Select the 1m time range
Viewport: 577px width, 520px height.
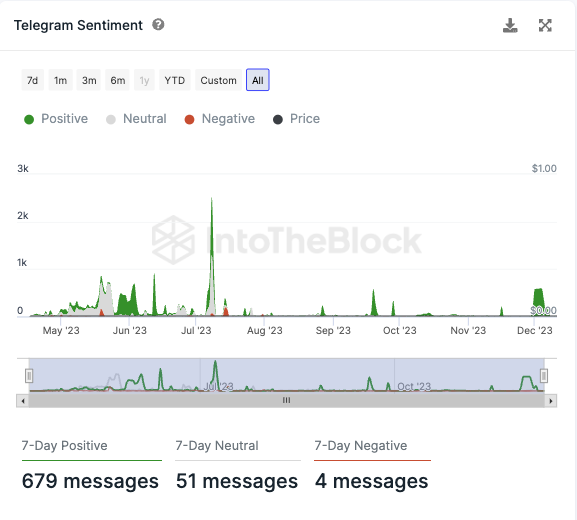point(61,80)
